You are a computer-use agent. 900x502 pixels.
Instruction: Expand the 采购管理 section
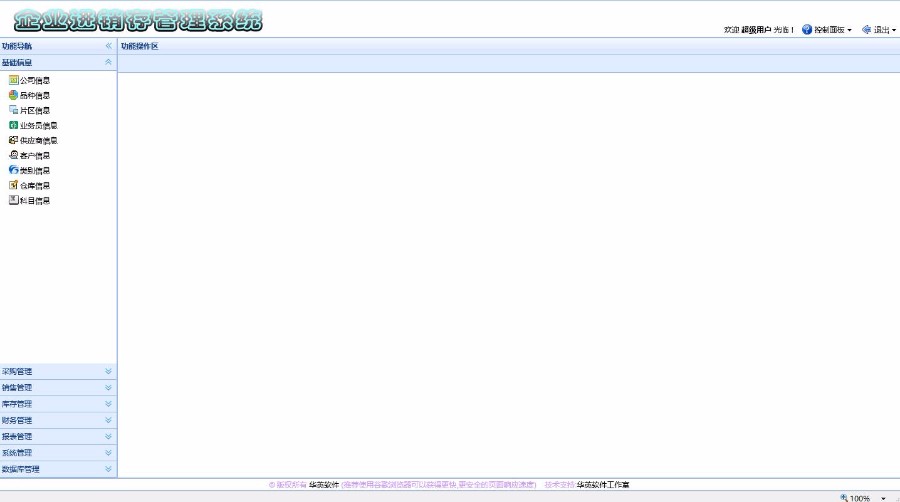108,371
